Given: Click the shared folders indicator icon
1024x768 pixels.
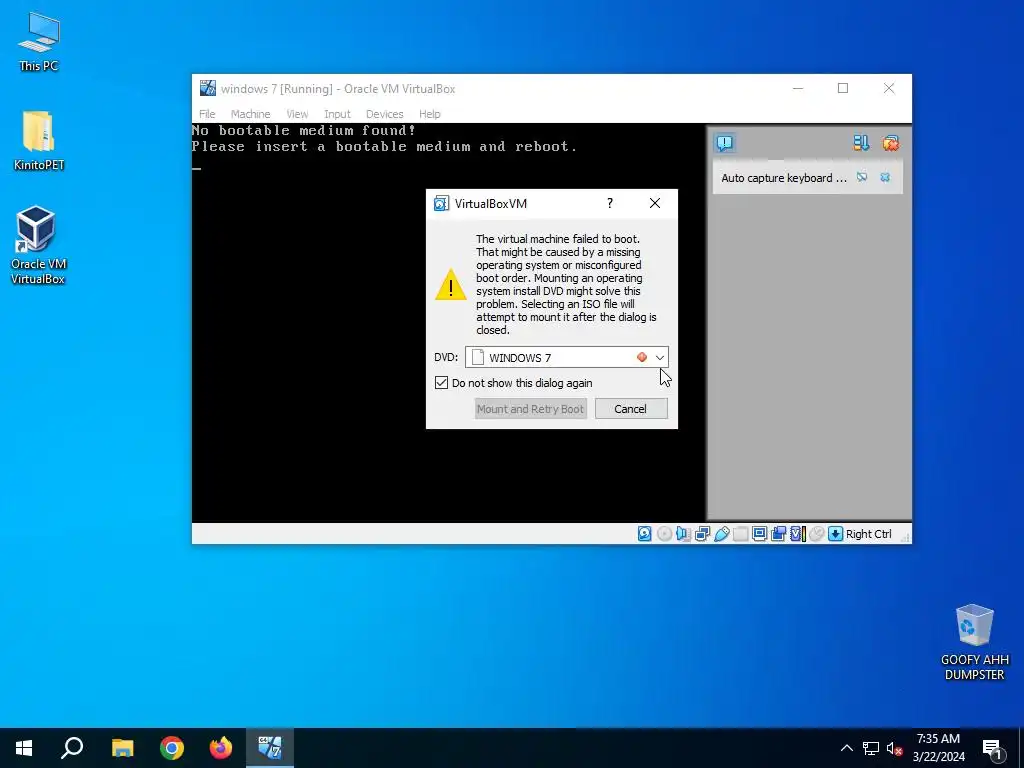Looking at the screenshot, I should pos(741,534).
